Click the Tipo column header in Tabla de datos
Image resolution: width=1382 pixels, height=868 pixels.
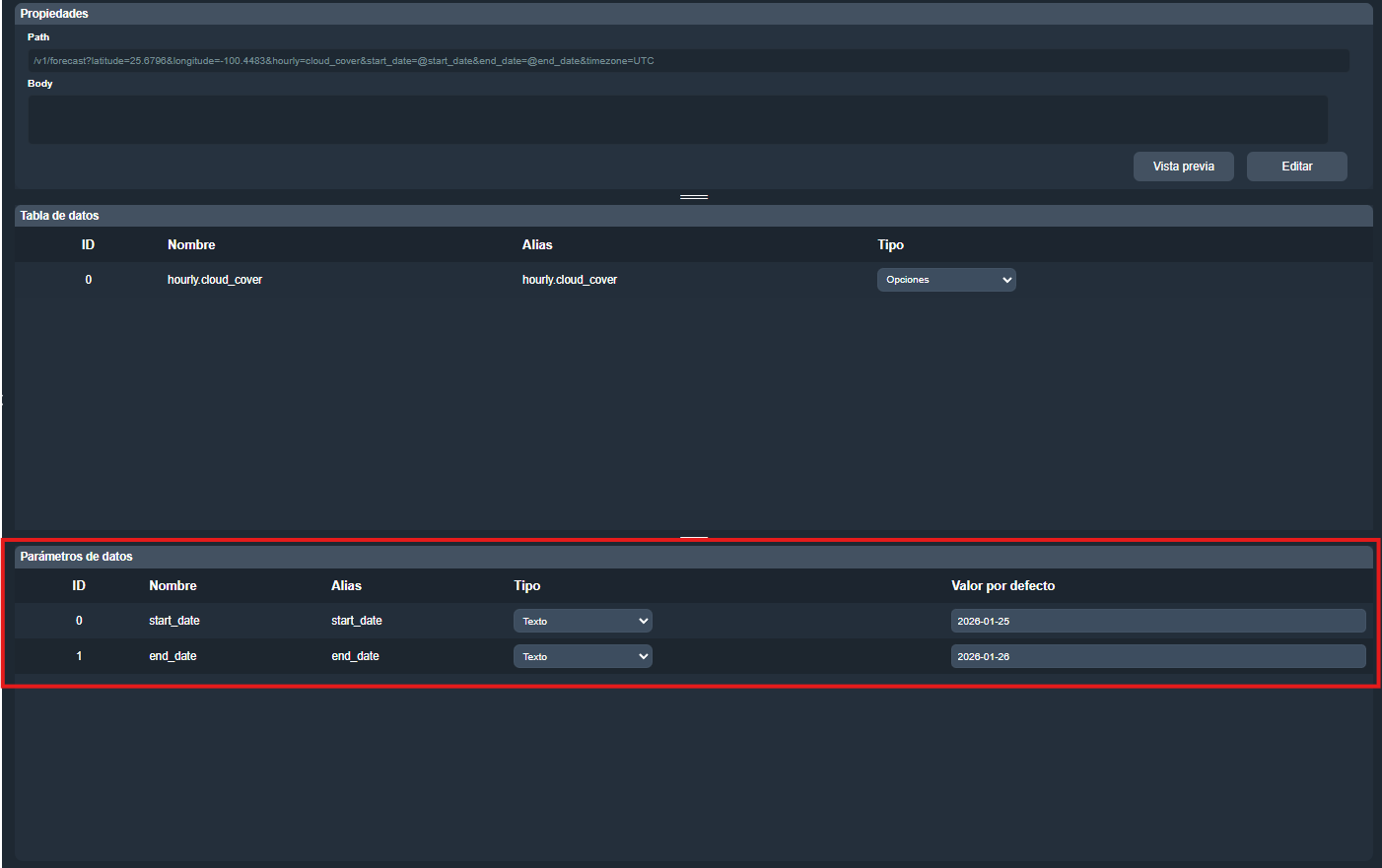pyautogui.click(x=890, y=245)
